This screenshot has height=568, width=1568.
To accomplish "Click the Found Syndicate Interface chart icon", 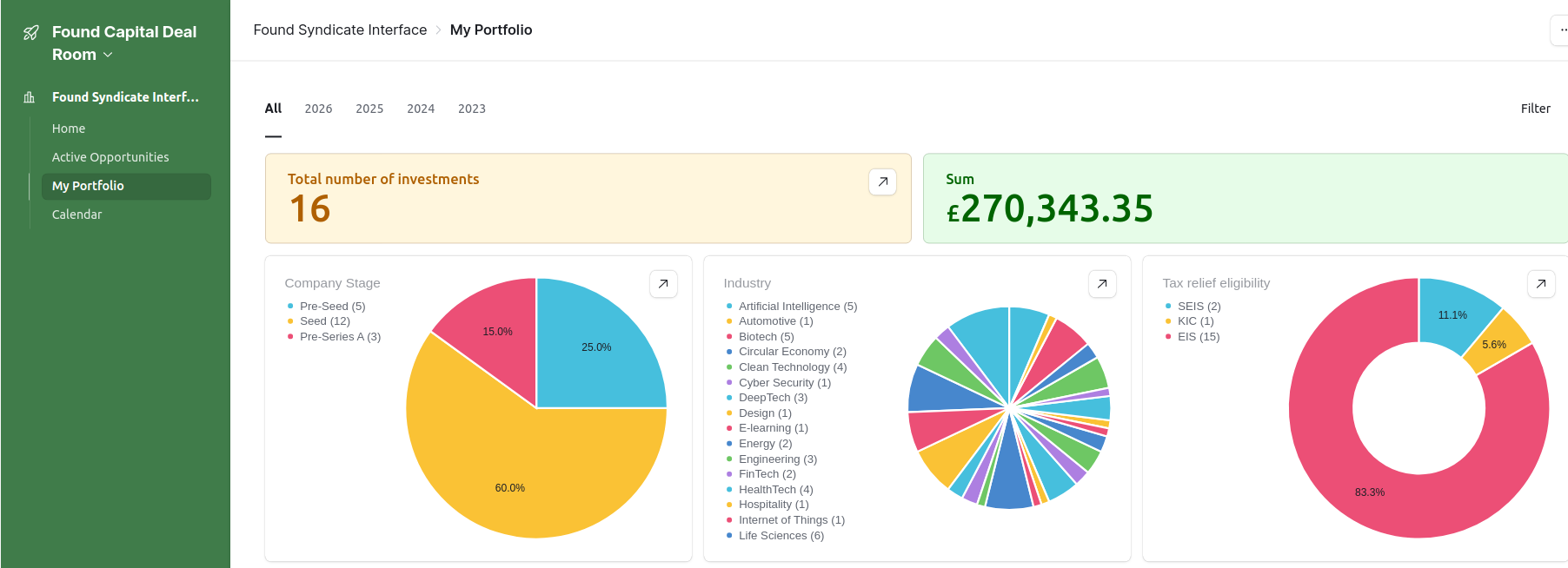I will pyautogui.click(x=30, y=97).
